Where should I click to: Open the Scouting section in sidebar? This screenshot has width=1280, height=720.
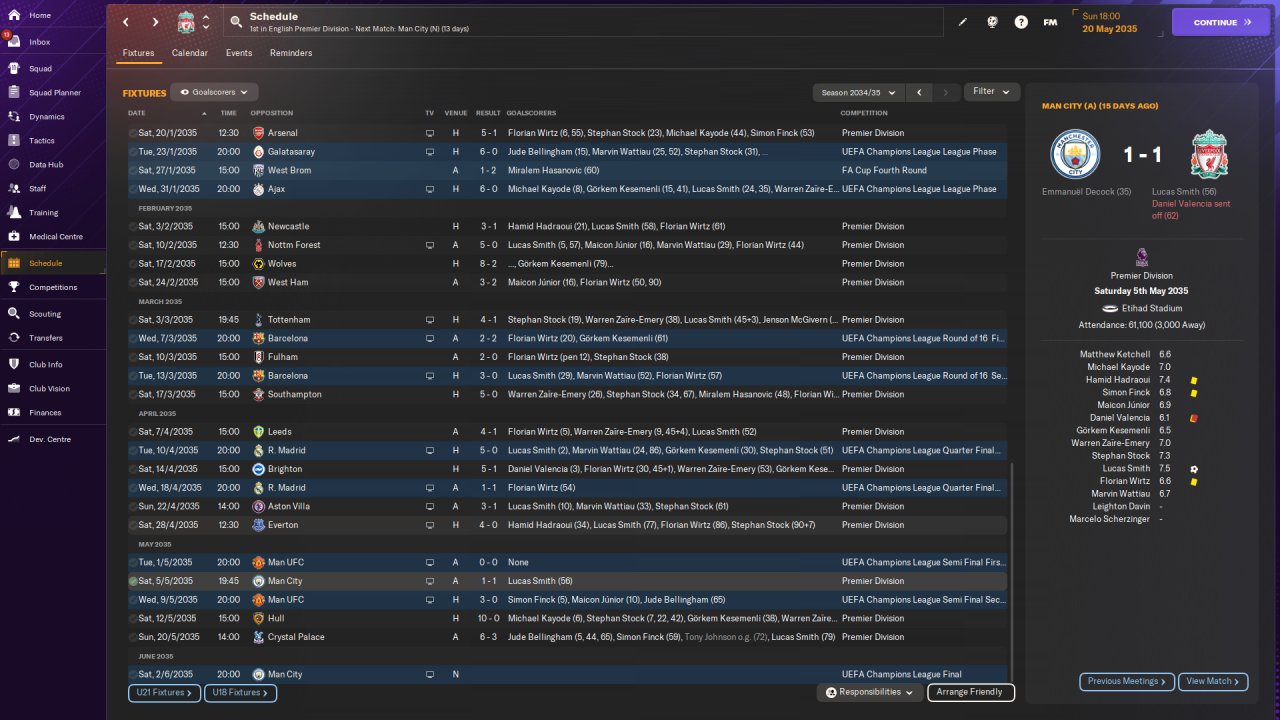click(x=44, y=314)
